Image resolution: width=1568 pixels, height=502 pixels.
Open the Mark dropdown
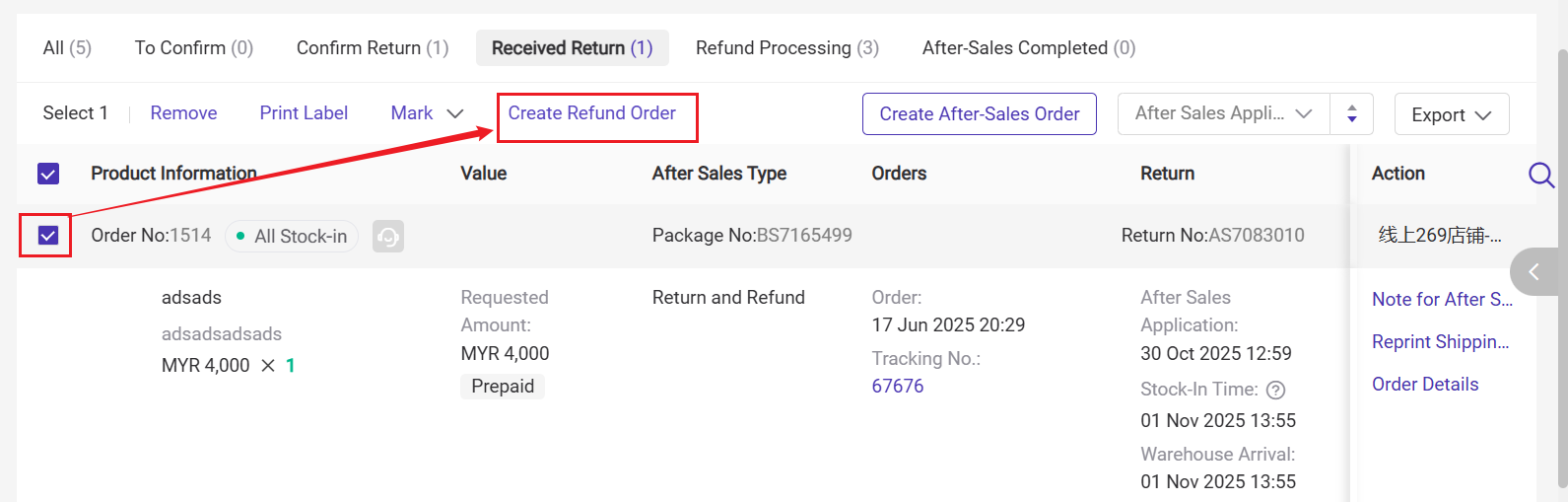tap(427, 113)
